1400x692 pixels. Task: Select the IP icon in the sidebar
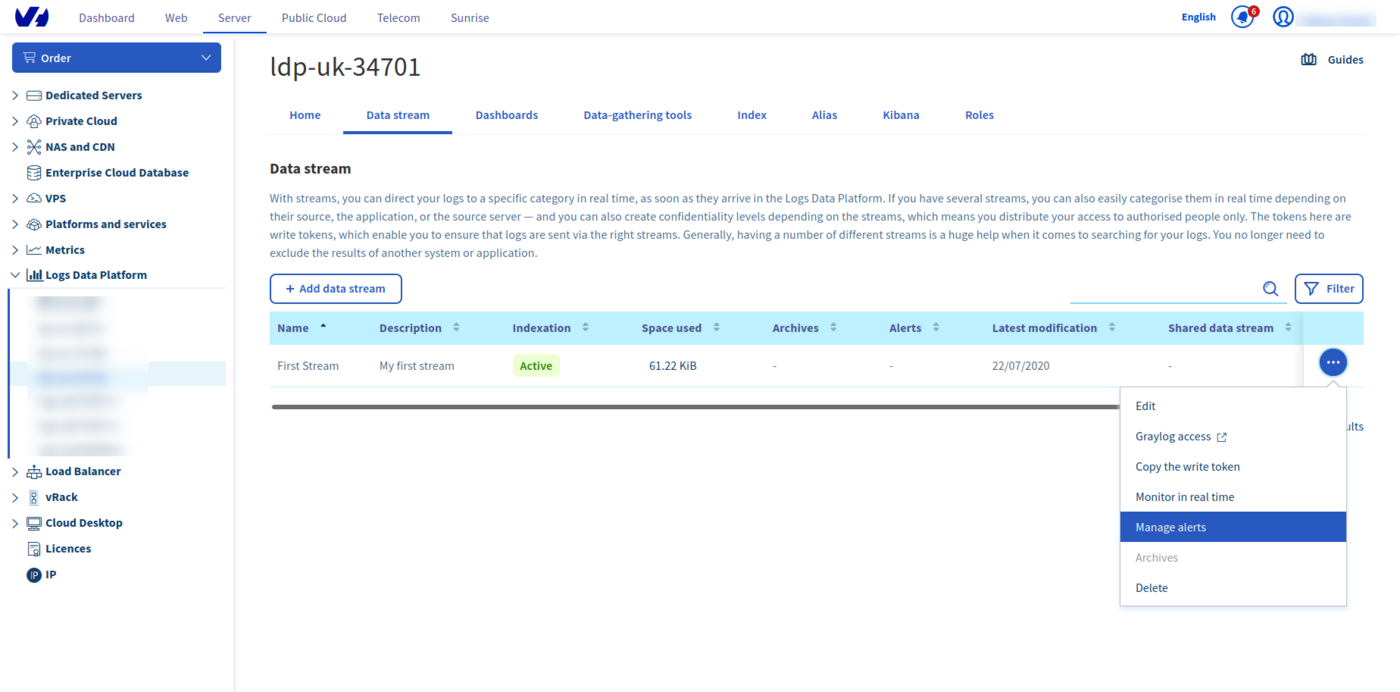tap(34, 575)
